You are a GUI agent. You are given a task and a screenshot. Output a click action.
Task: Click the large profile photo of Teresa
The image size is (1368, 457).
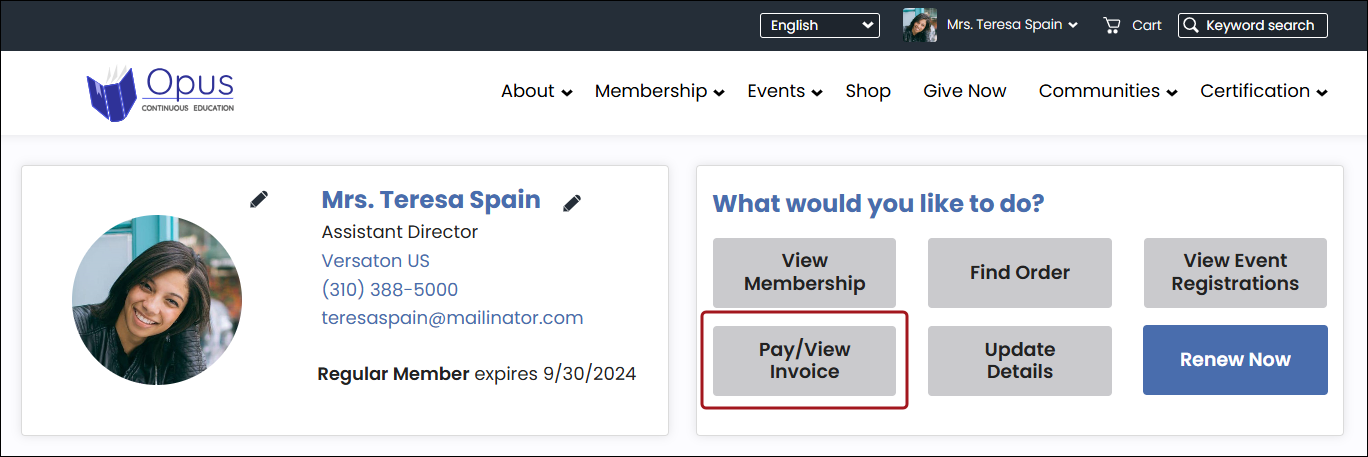click(x=157, y=300)
